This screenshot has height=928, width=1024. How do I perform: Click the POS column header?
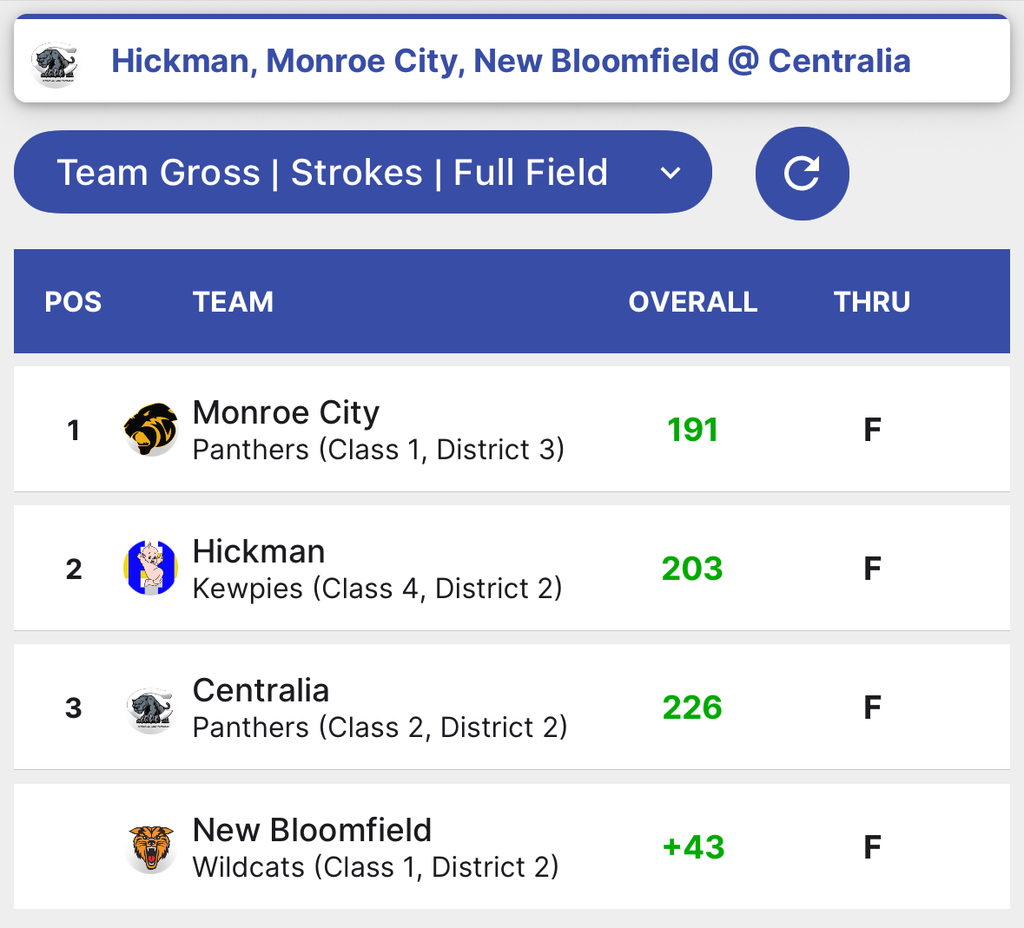(x=73, y=302)
